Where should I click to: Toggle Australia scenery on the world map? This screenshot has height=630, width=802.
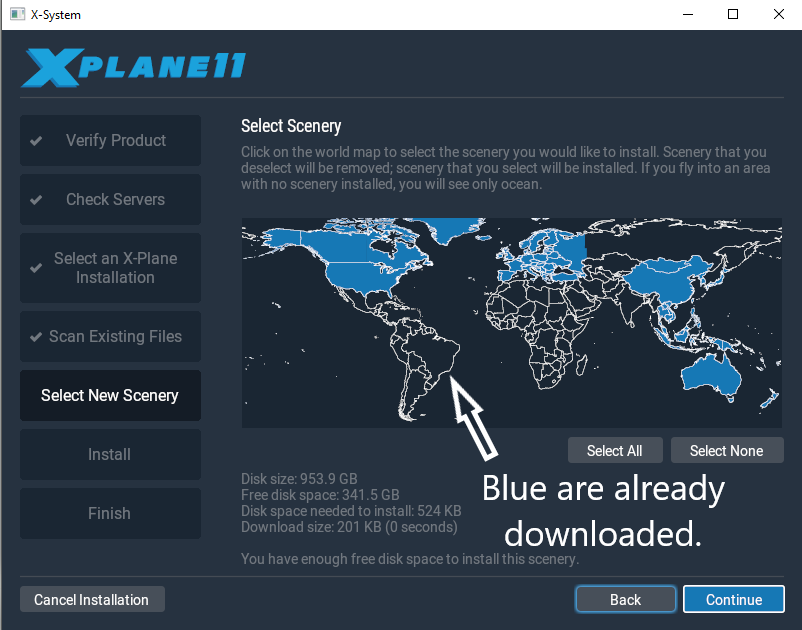[x=710, y=376]
